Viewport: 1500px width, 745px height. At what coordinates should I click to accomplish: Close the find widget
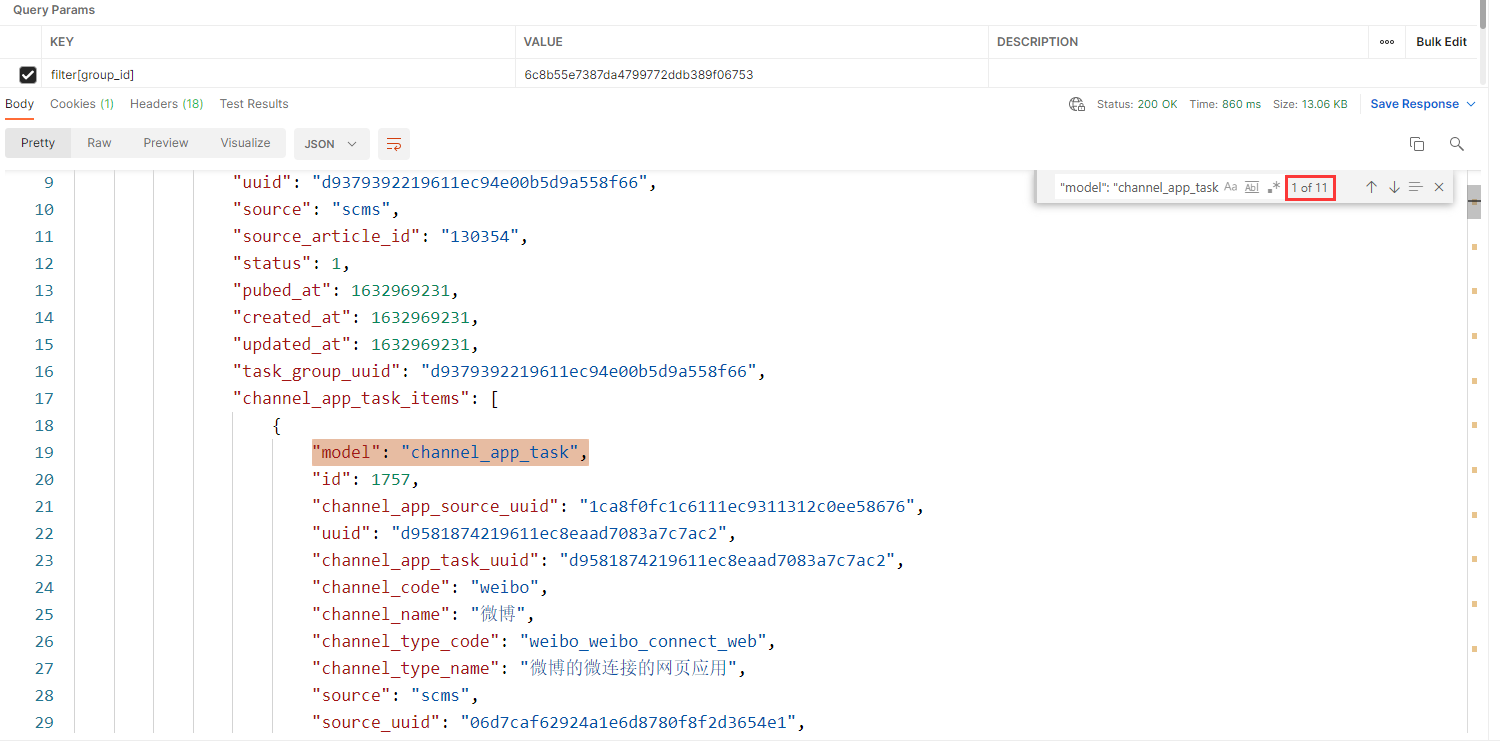pyautogui.click(x=1439, y=187)
